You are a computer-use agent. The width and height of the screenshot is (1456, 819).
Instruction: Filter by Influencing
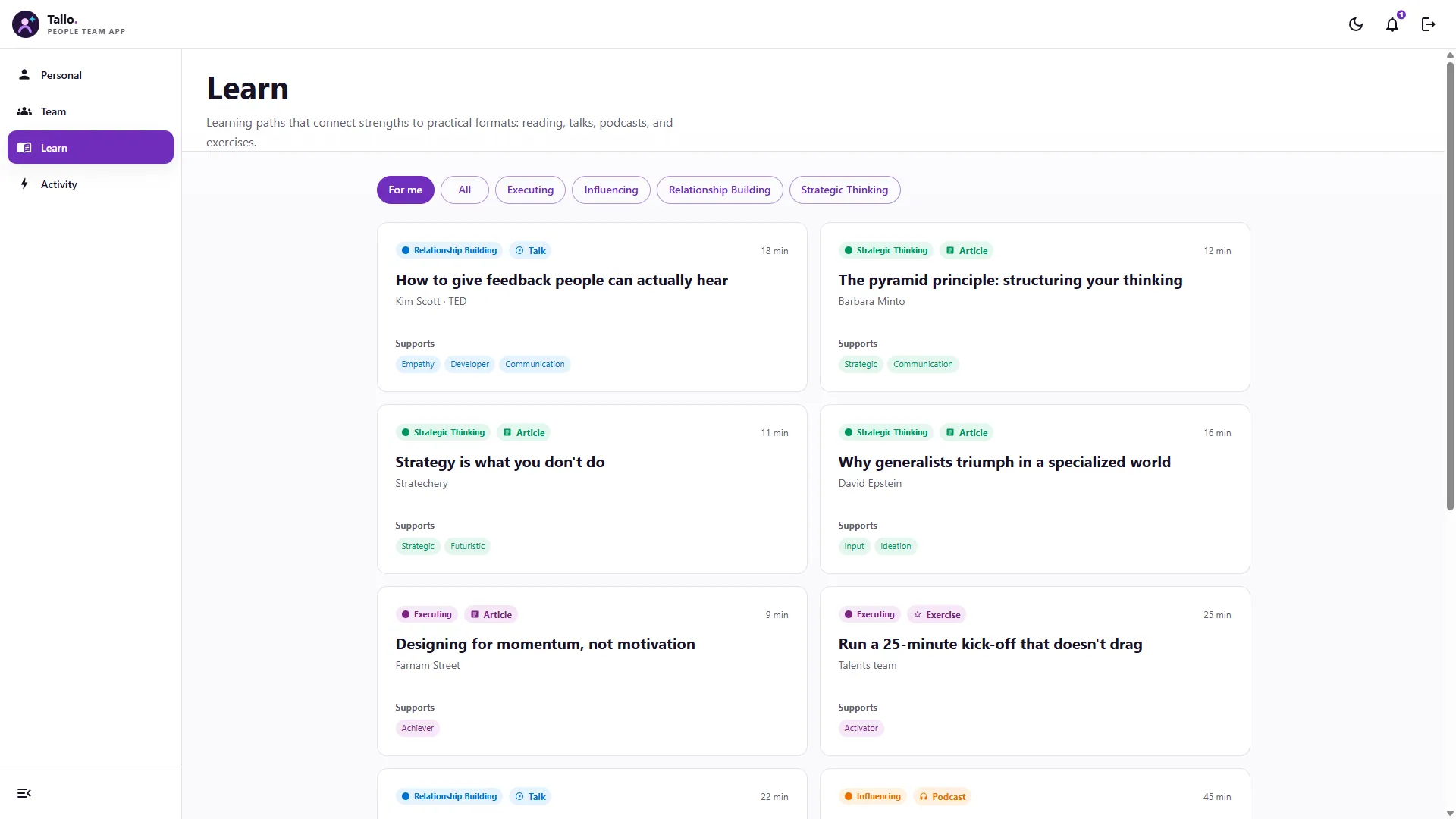611,190
